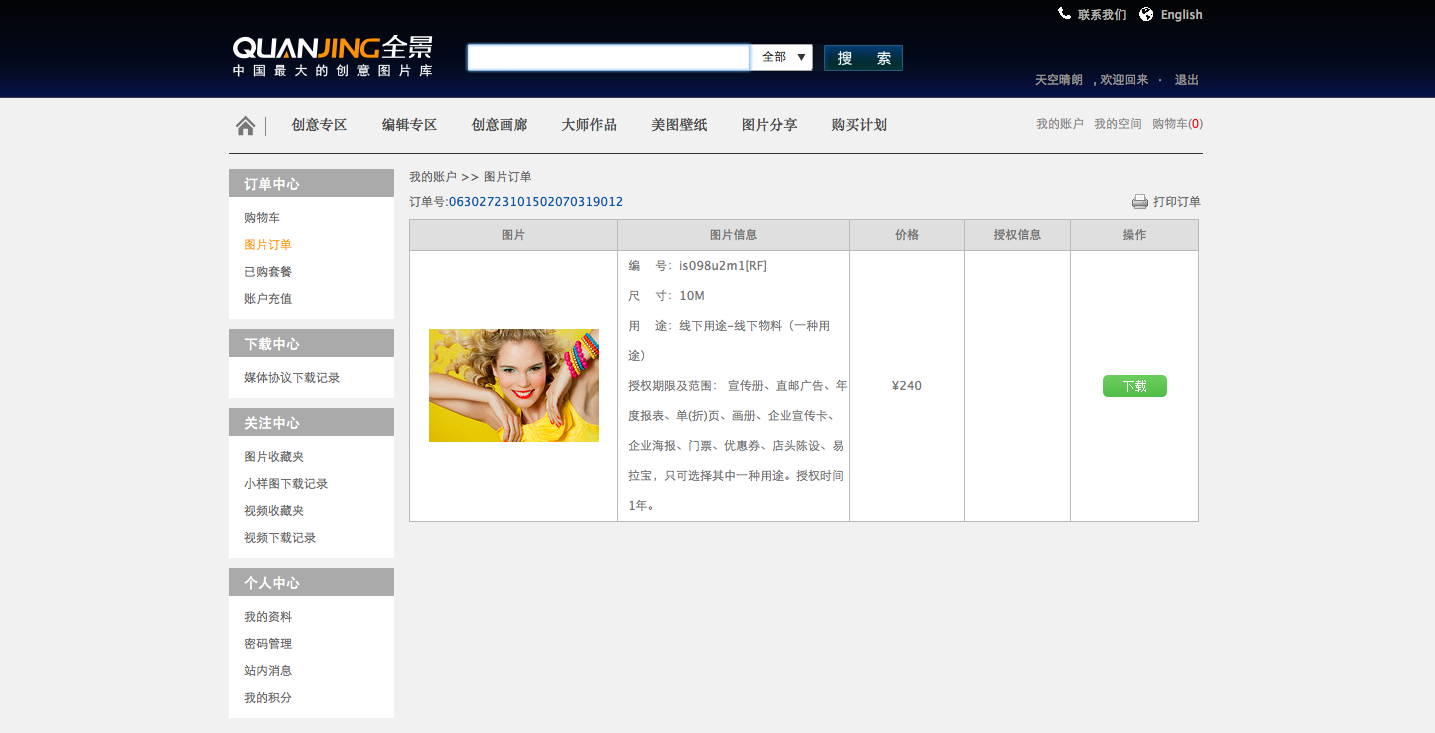Open 购物车(0) in top right

[1177, 124]
